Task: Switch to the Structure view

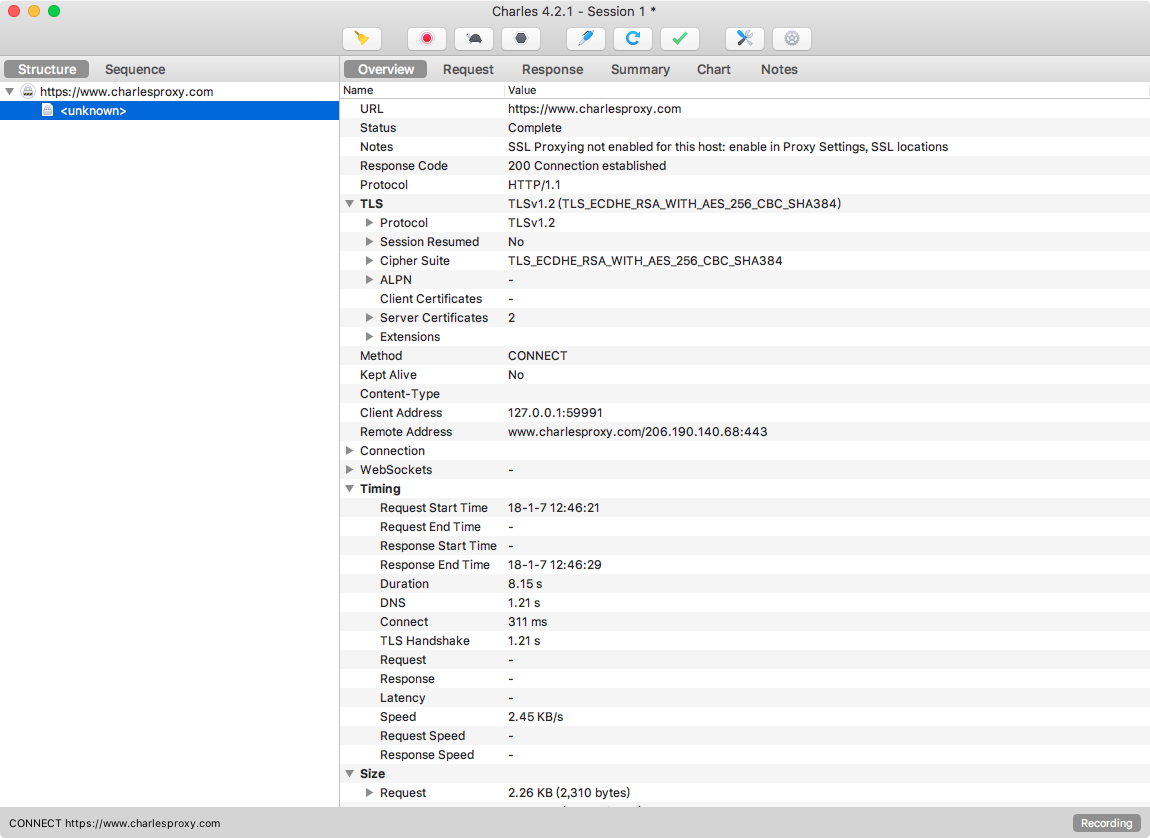Action: coord(47,70)
